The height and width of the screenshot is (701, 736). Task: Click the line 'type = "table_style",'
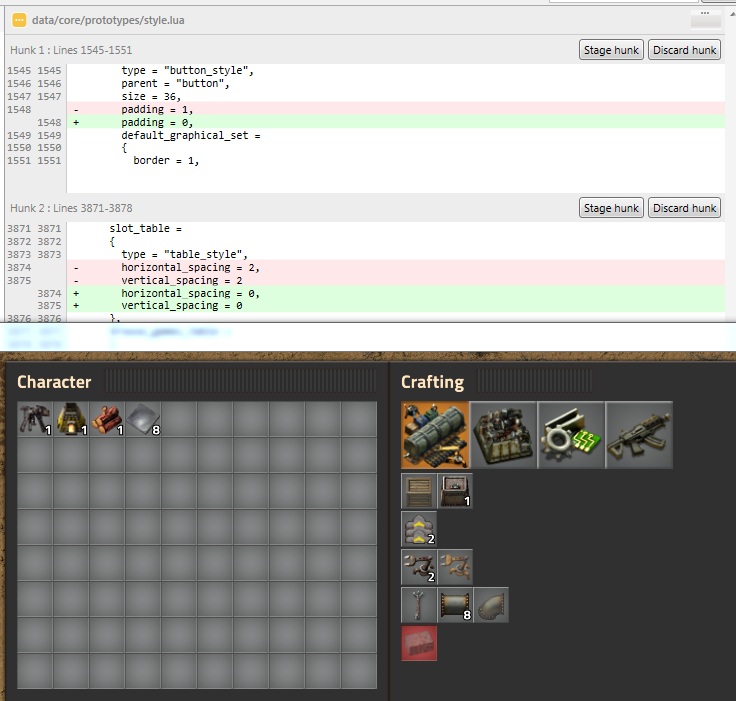[x=184, y=254]
